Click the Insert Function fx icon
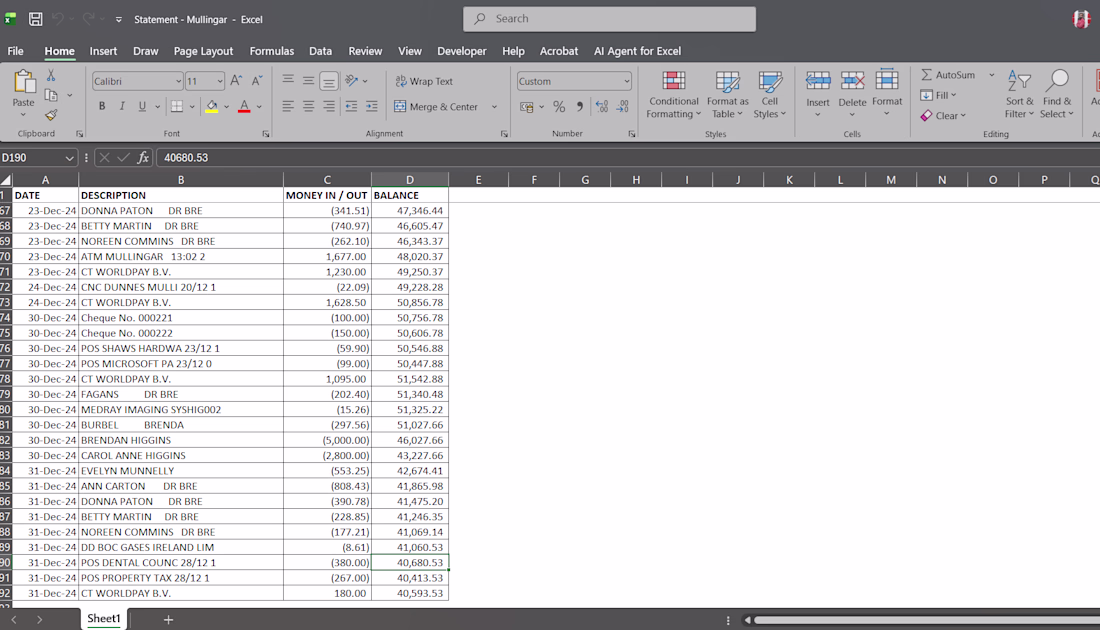1100x630 pixels. [143, 158]
